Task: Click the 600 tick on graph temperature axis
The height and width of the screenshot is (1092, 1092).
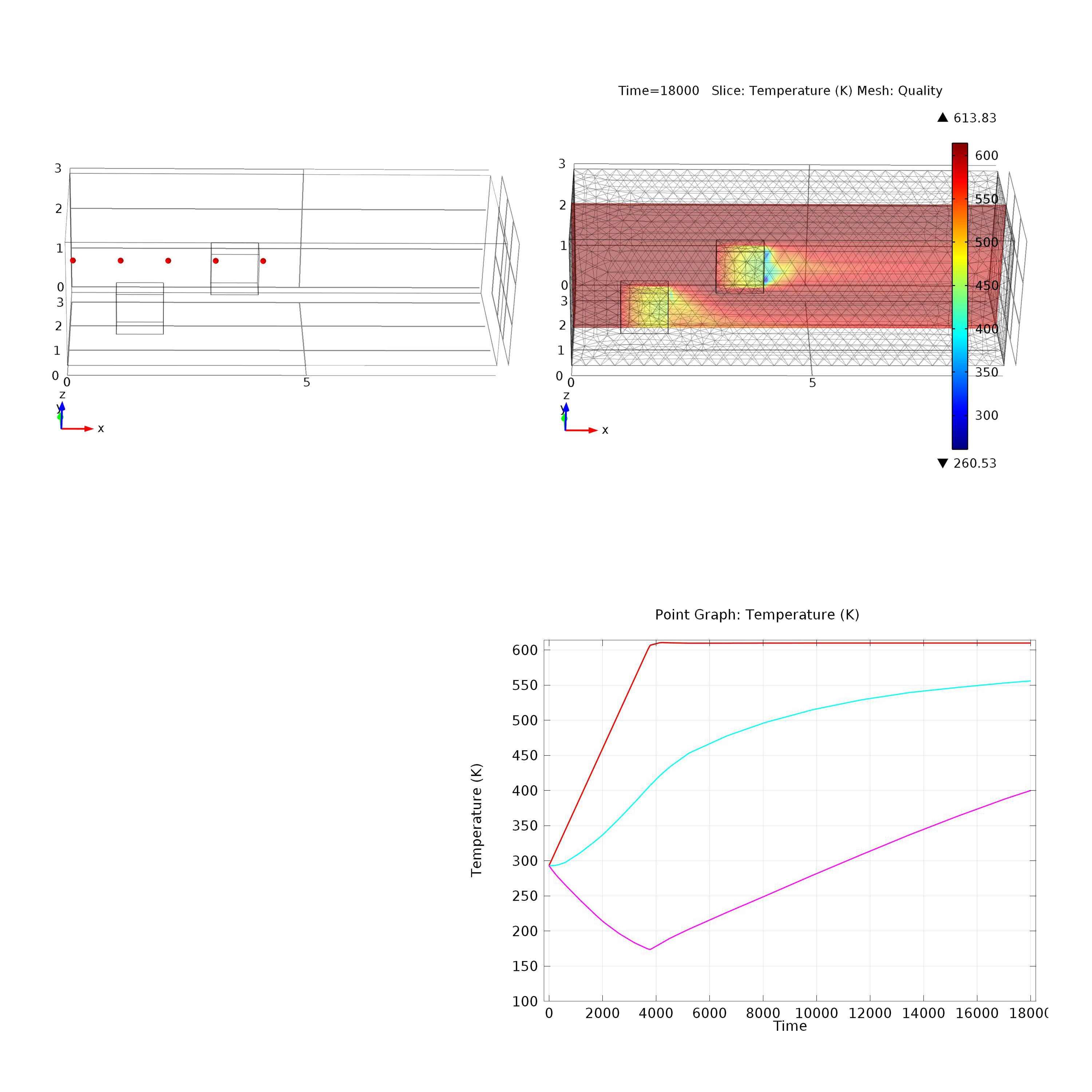Action: coord(525,650)
